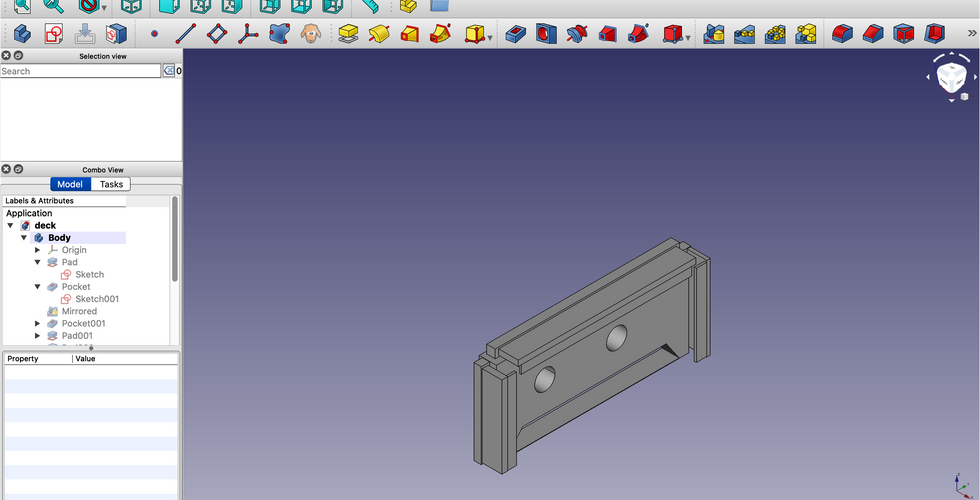Create a datum line
The width and height of the screenshot is (980, 500).
(x=186, y=33)
